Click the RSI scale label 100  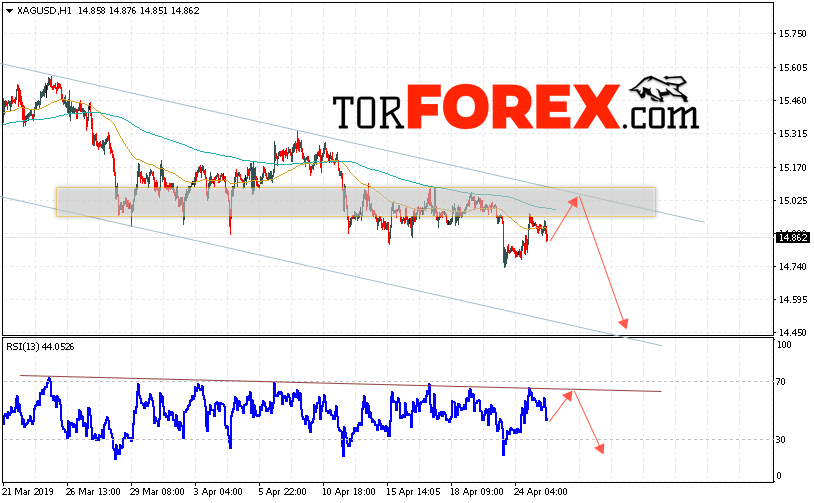pyautogui.click(x=784, y=345)
